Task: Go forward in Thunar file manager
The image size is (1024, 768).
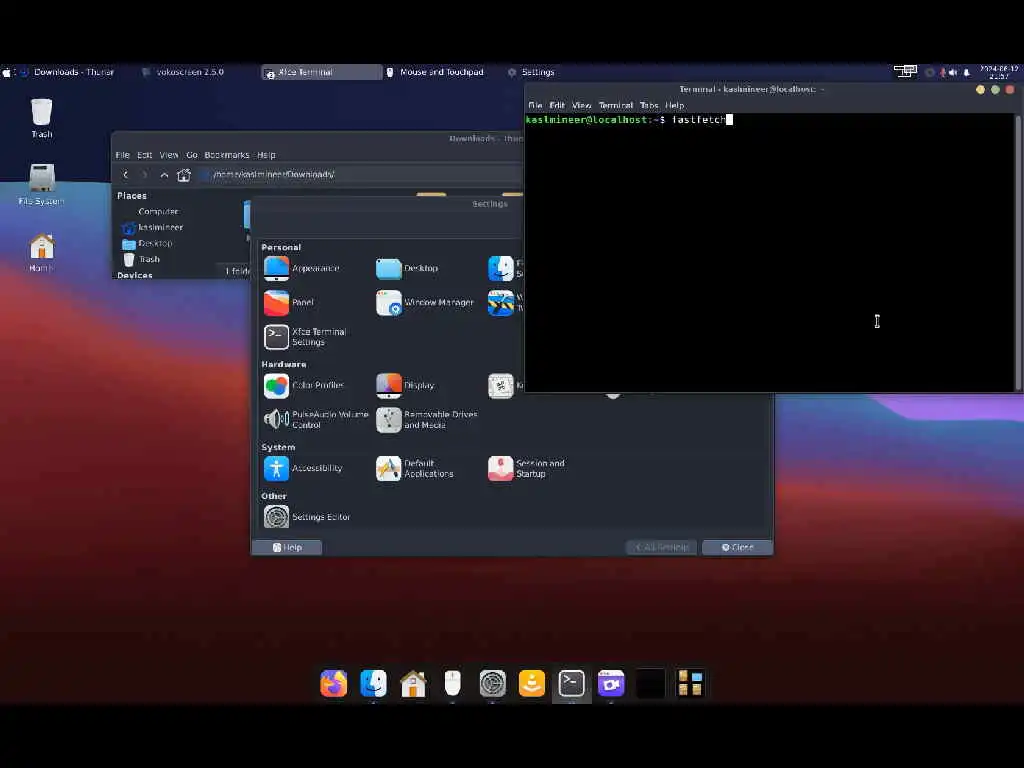Action: tap(145, 175)
